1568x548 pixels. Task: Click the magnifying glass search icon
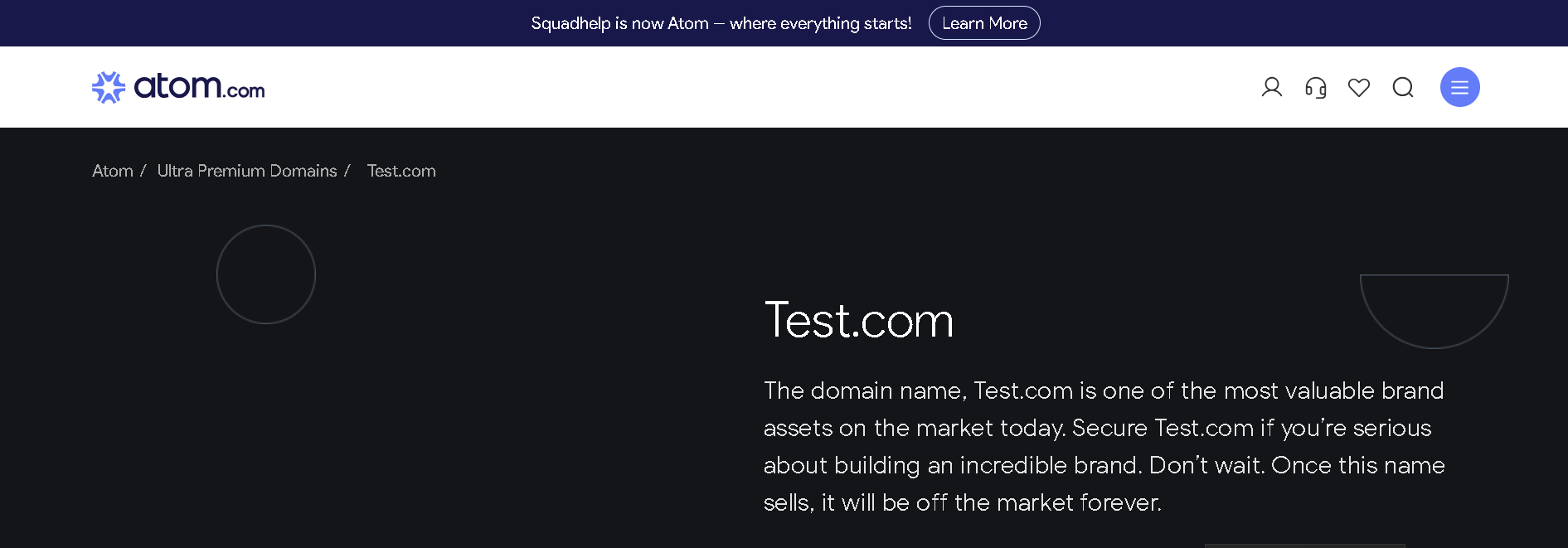pyautogui.click(x=1403, y=87)
